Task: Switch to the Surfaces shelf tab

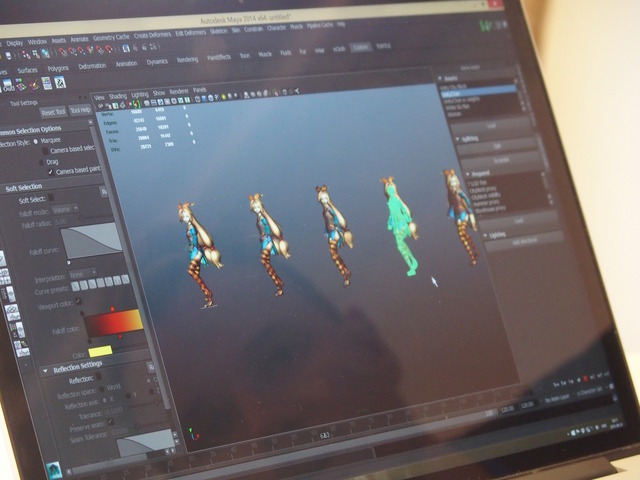Action: [27, 70]
